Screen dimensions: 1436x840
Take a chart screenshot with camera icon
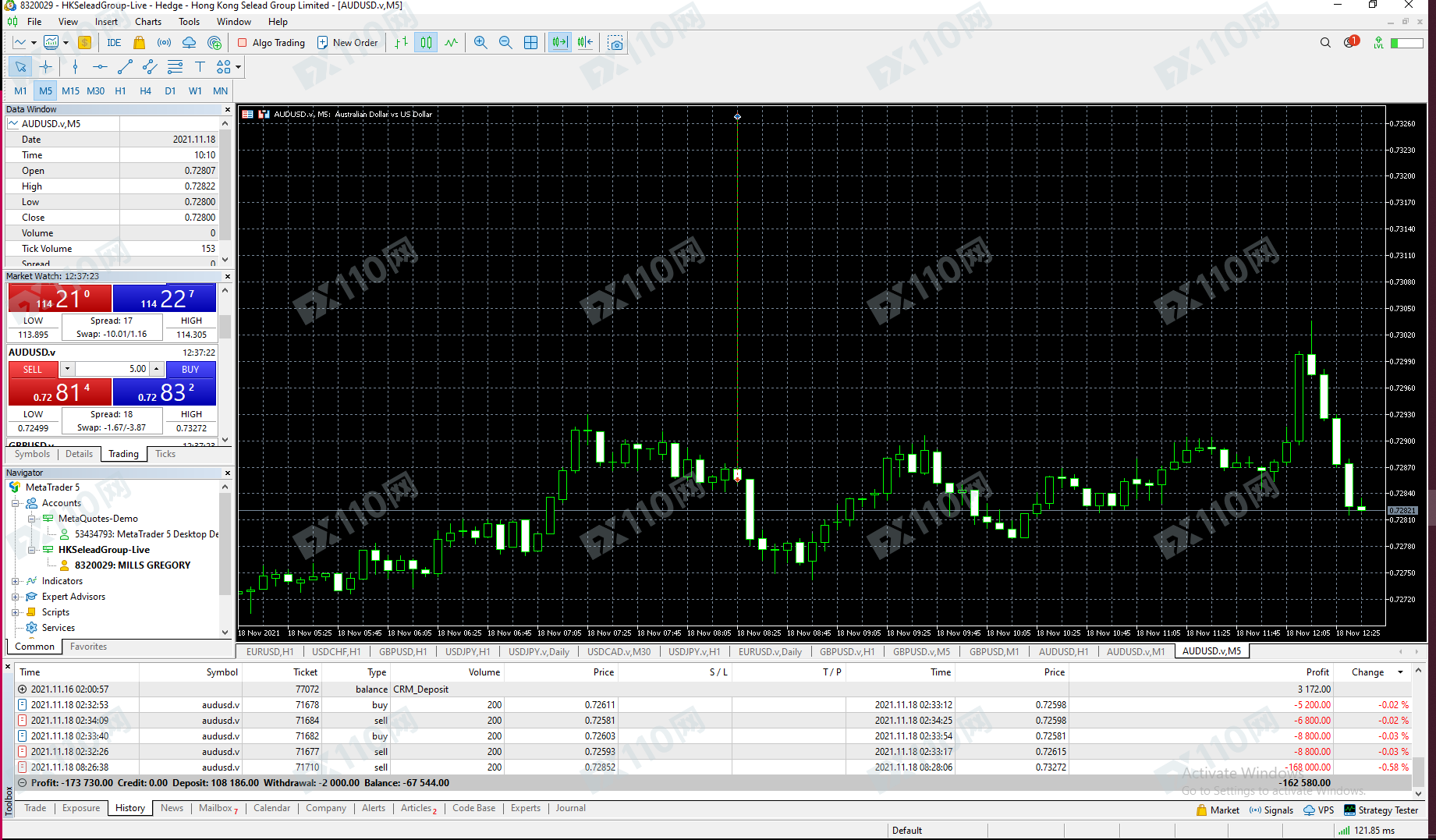(x=615, y=43)
